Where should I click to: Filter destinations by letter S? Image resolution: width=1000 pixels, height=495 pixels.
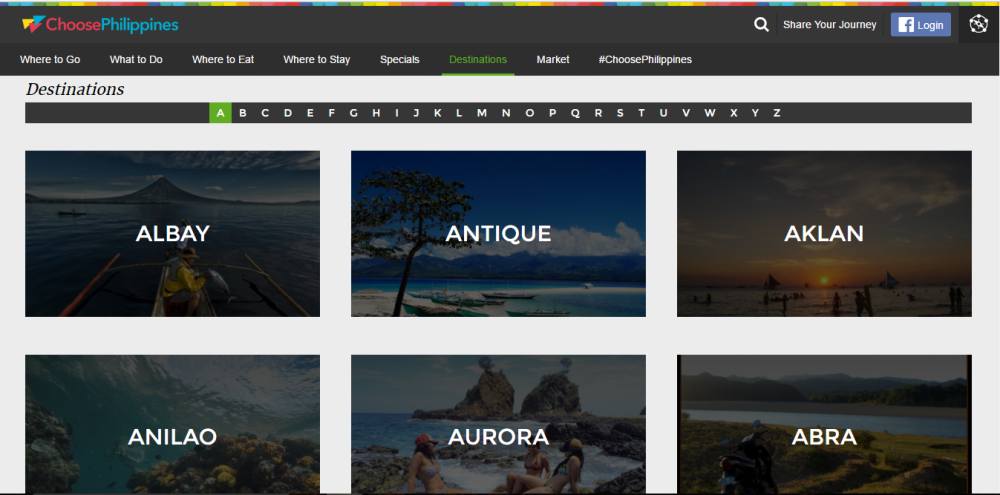(620, 113)
